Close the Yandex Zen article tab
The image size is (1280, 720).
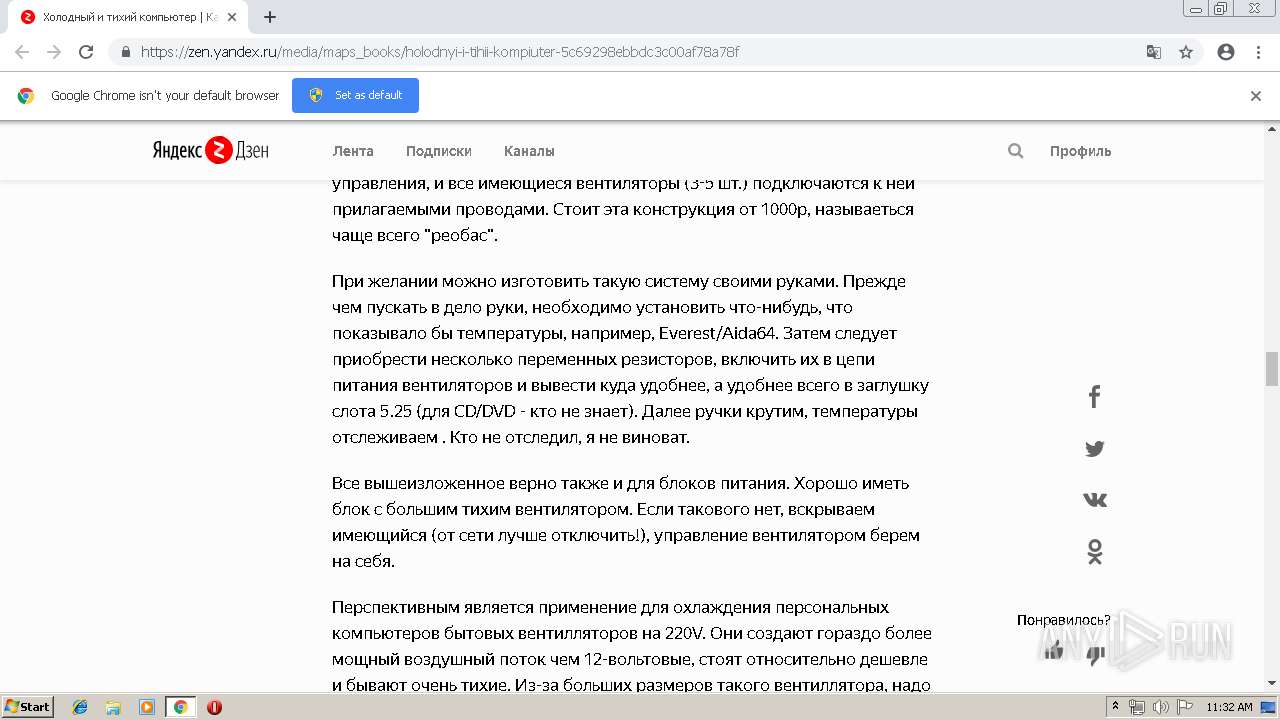pyautogui.click(x=232, y=17)
